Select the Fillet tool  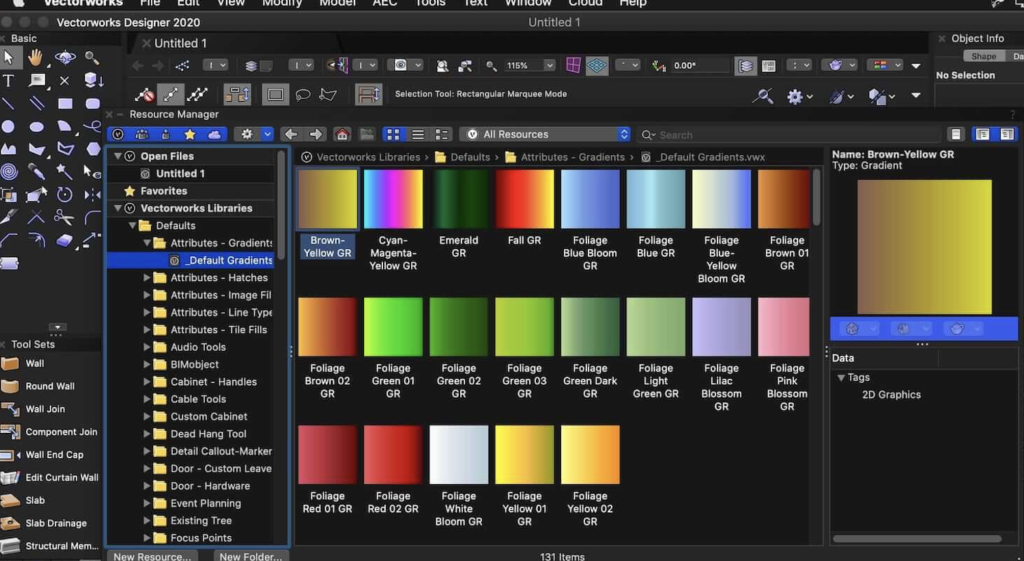pos(93,217)
